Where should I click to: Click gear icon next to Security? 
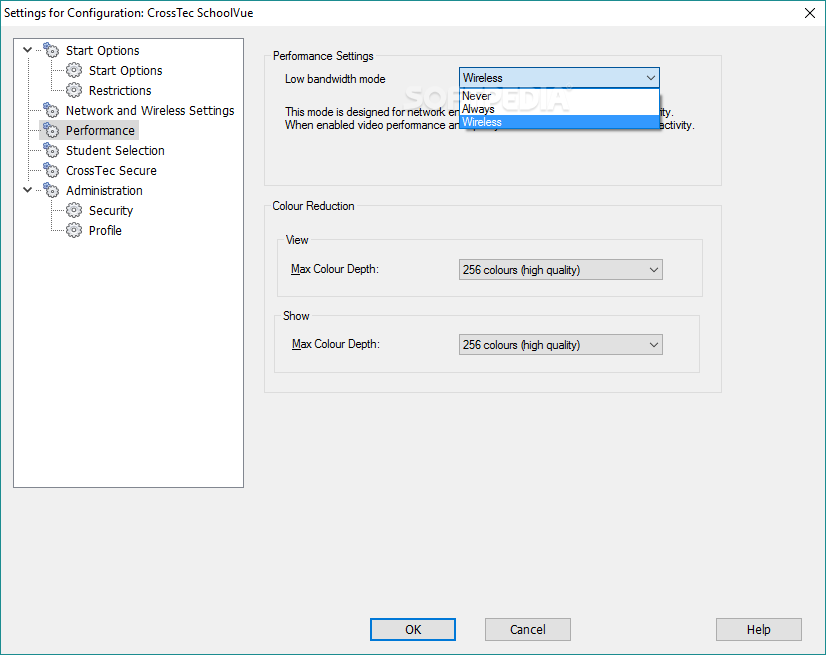tap(74, 210)
